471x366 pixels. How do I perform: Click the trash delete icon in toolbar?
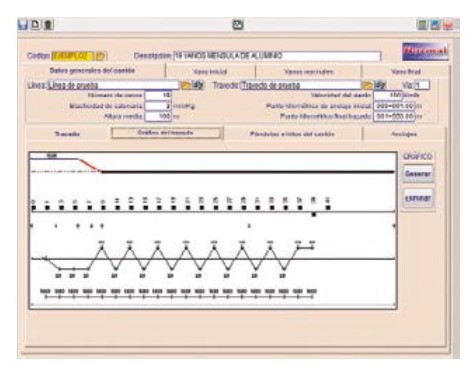[48, 24]
